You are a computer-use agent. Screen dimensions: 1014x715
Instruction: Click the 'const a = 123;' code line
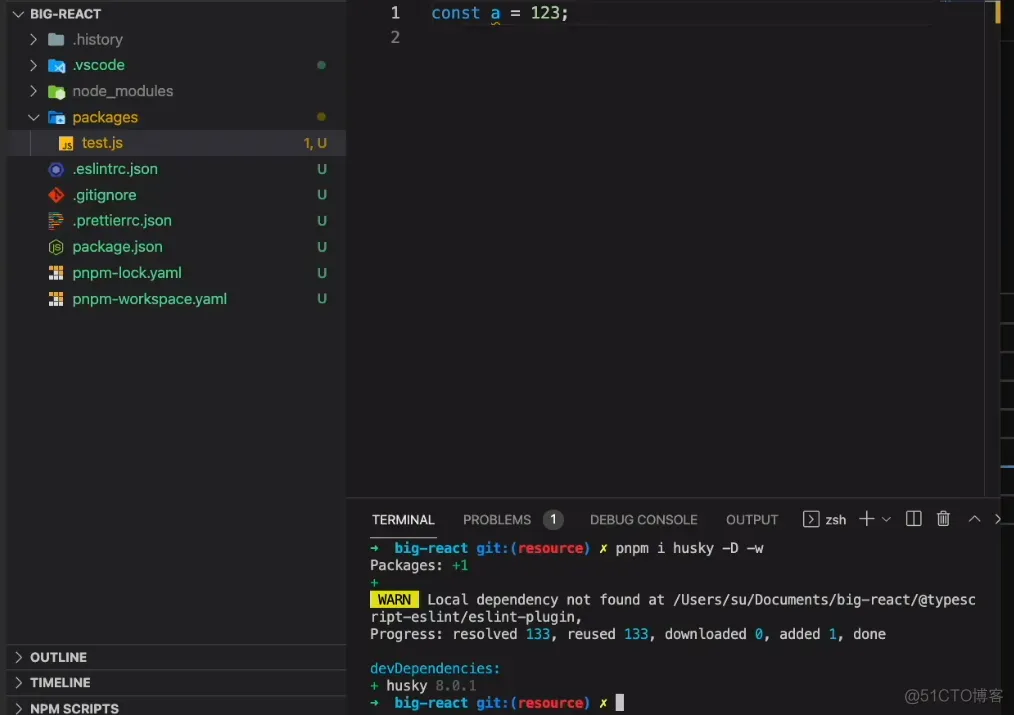(499, 13)
